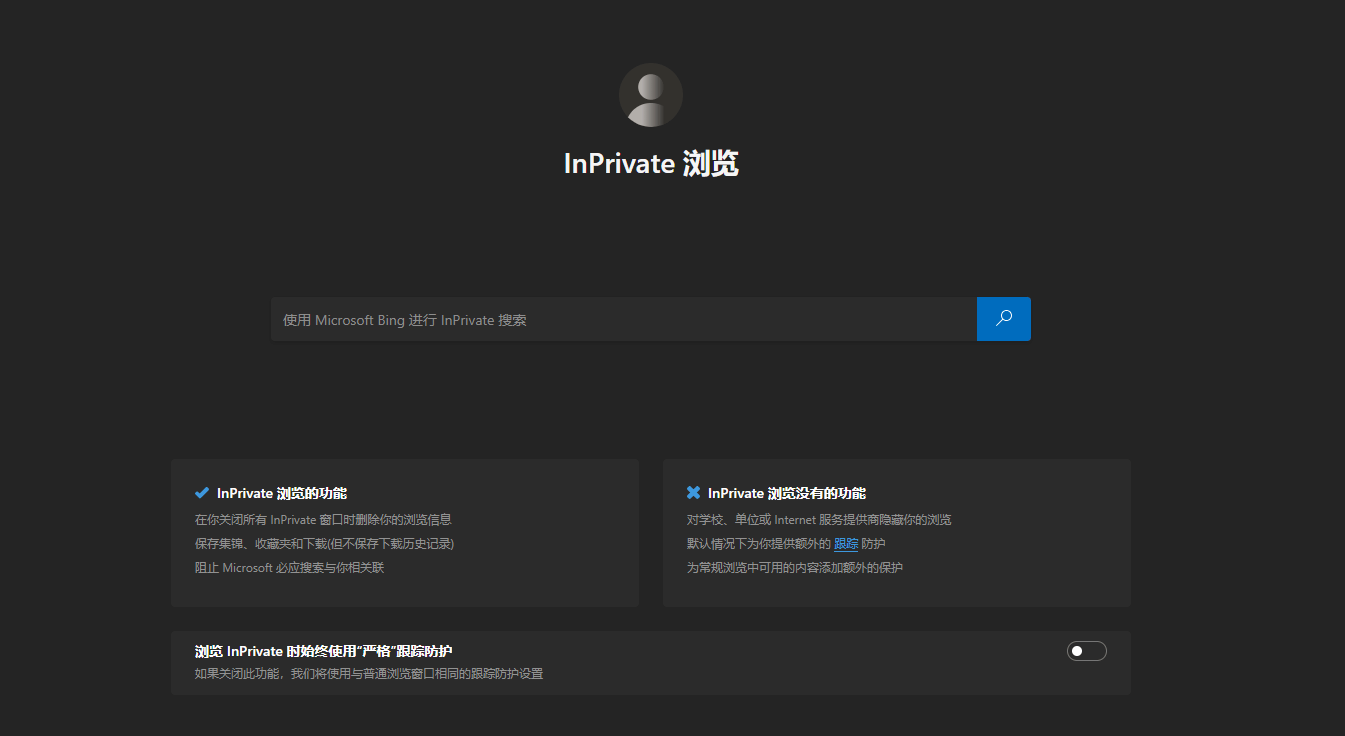Click the label "浏览 InPrivate 时始终使用“严格”跟踪防护"
The width and height of the screenshot is (1345, 736).
click(323, 652)
